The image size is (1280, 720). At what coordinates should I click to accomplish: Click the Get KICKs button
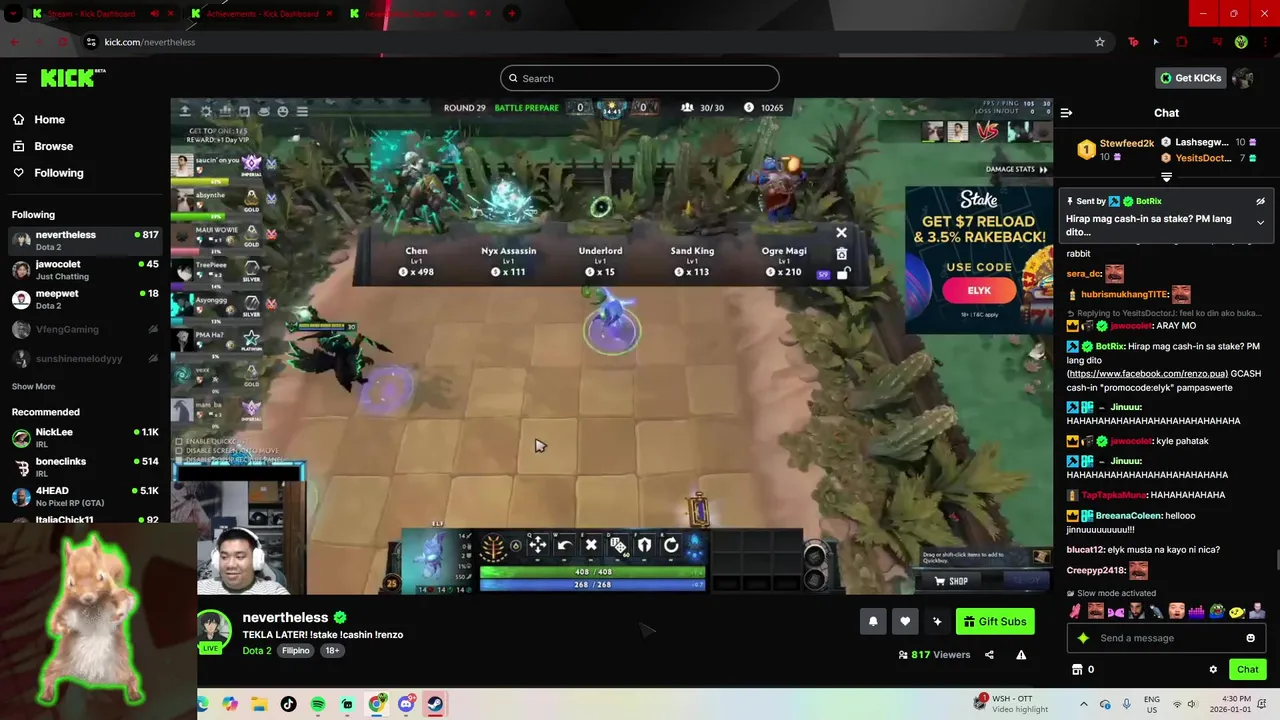(x=1190, y=78)
